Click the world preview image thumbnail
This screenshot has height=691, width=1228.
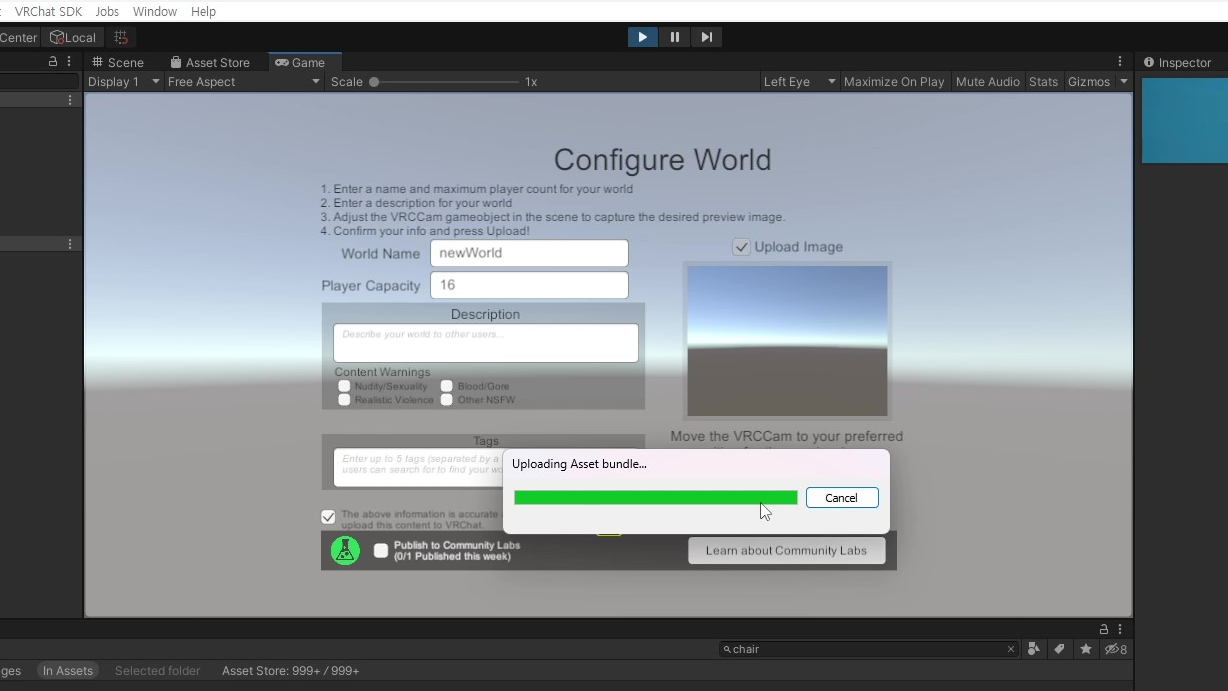pyautogui.click(x=787, y=341)
